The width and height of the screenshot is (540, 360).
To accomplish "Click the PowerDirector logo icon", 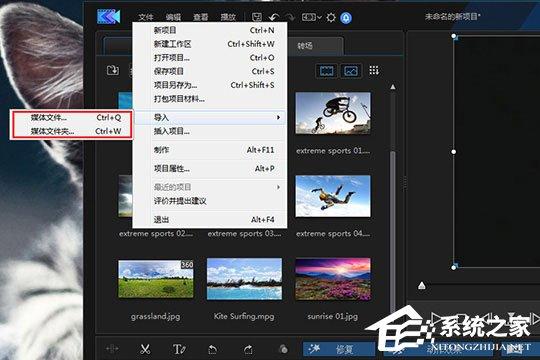I will 108,16.
